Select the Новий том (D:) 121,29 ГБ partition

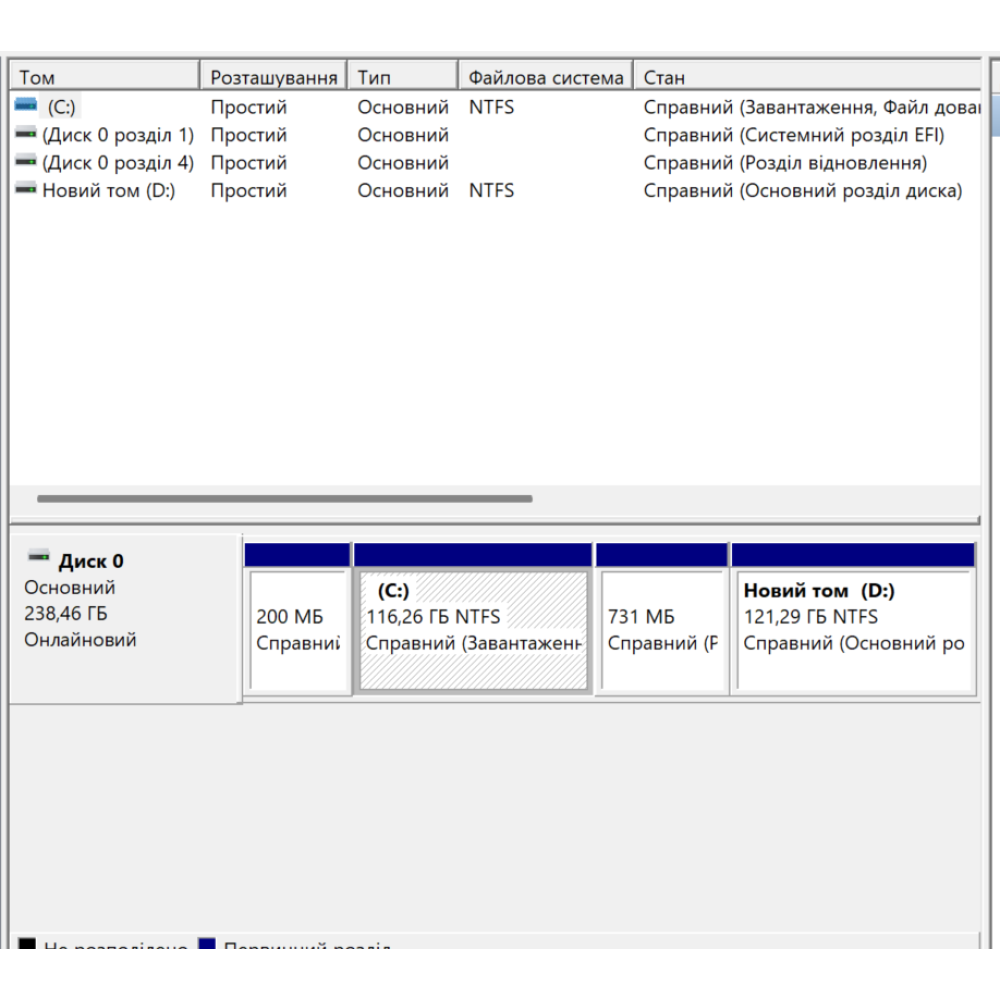coord(853,630)
